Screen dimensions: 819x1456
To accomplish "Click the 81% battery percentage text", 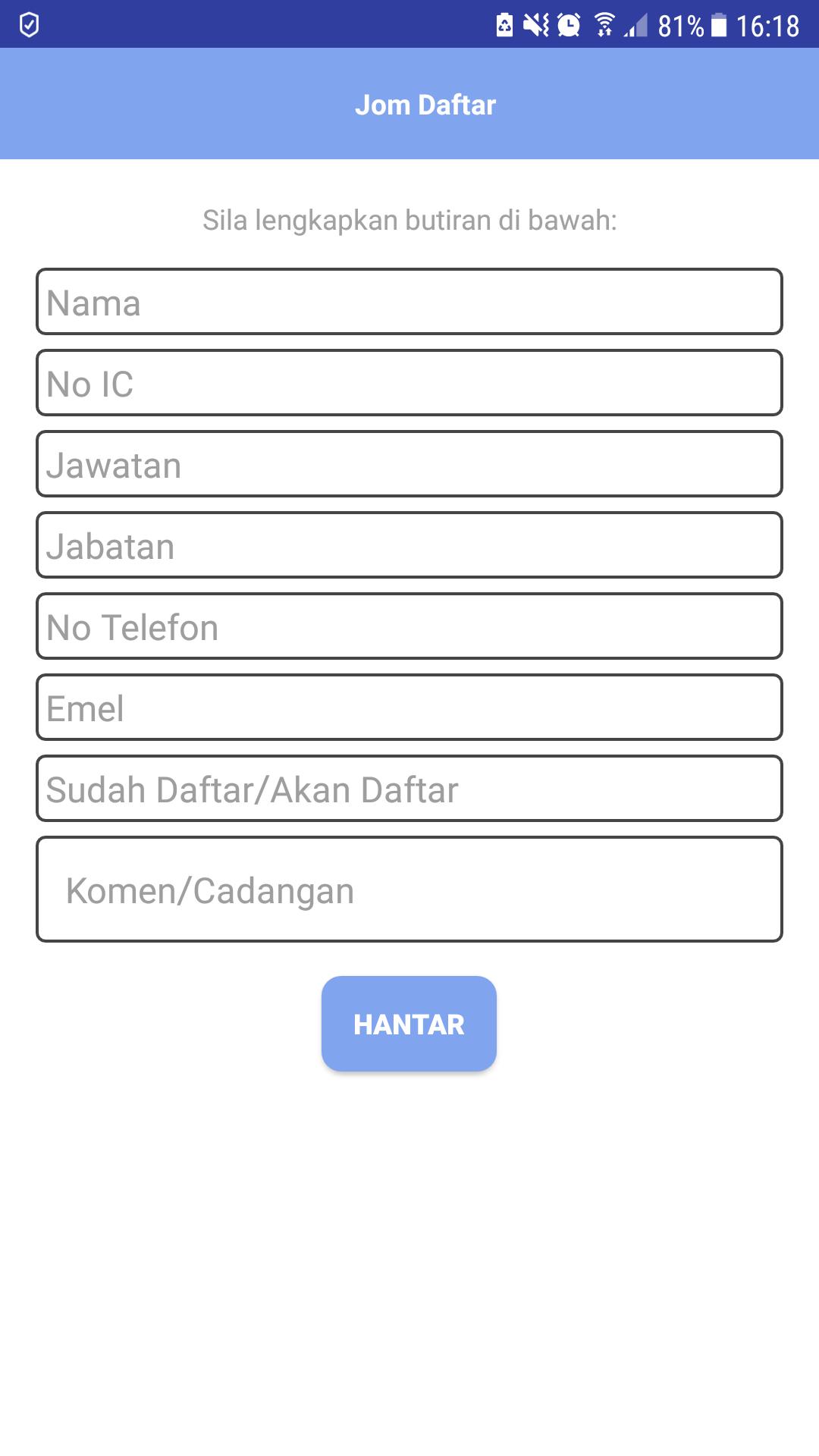I will (680, 23).
